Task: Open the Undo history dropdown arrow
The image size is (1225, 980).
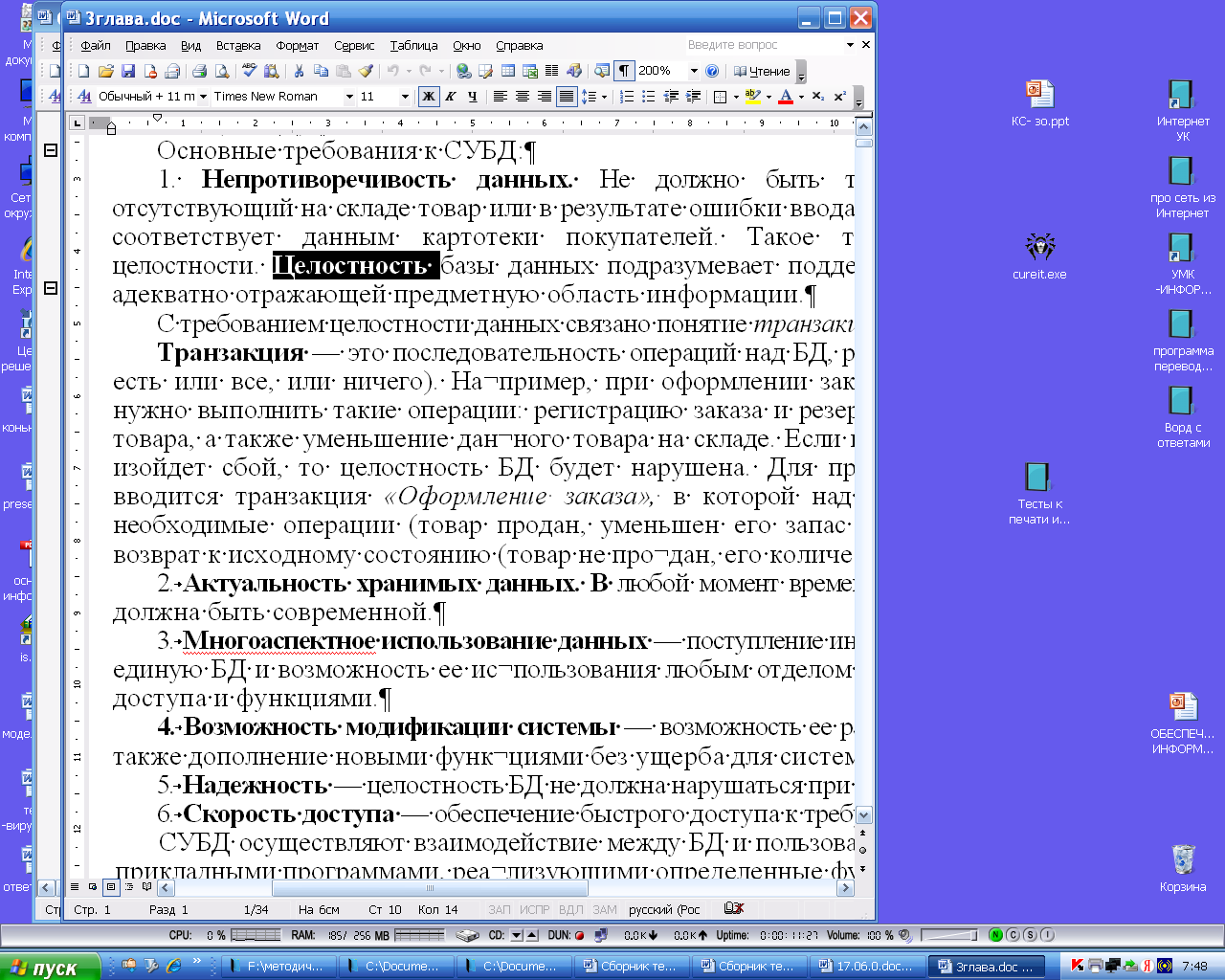Action: click(x=408, y=71)
